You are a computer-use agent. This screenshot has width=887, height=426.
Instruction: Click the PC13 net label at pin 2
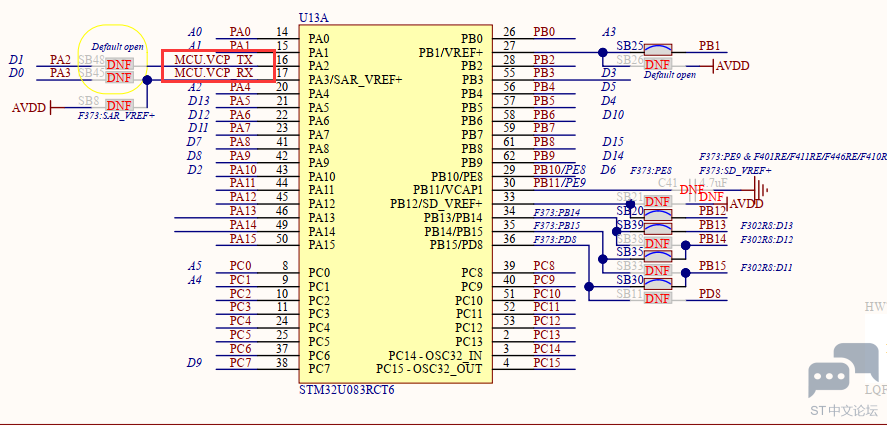tap(547, 335)
